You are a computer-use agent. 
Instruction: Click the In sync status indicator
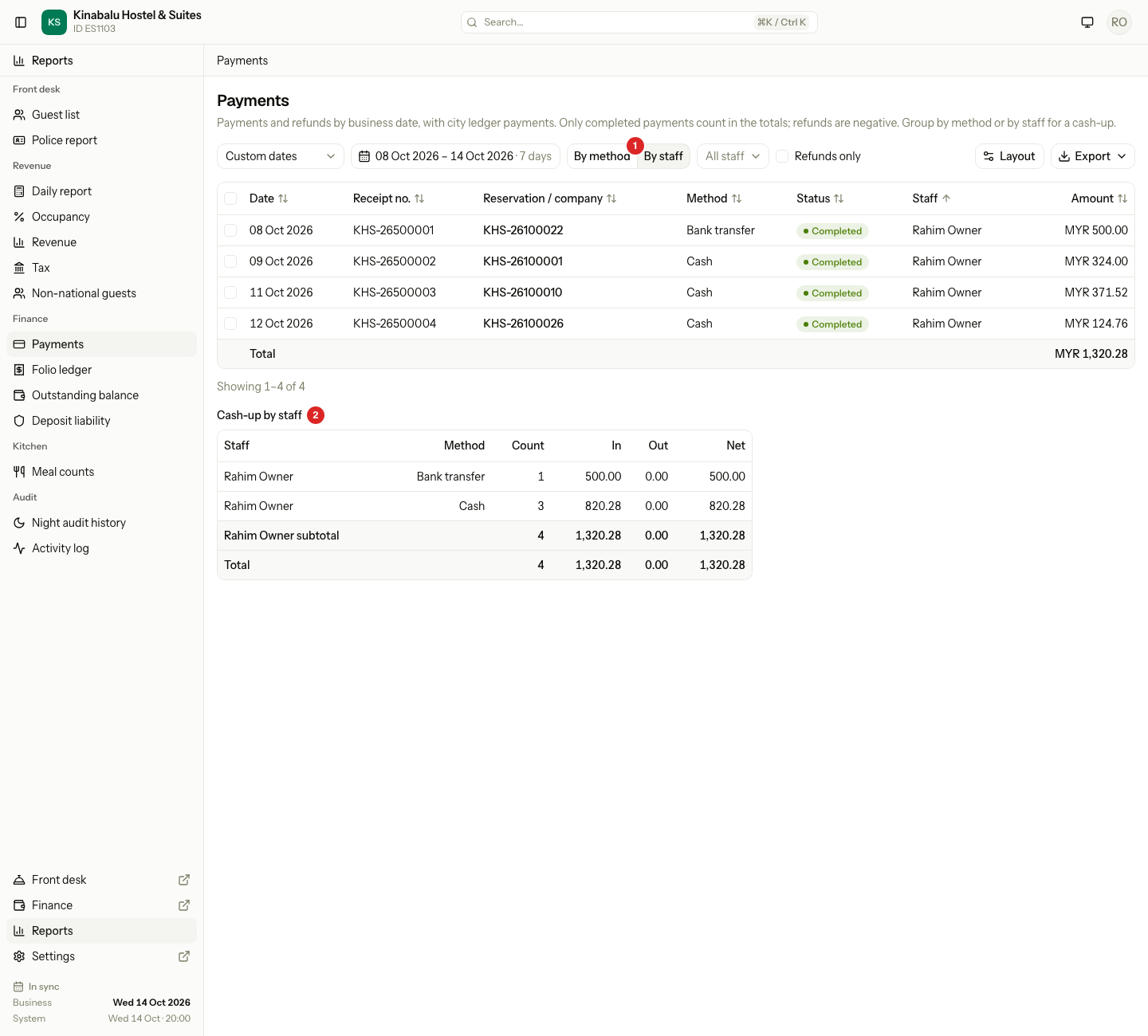coord(37,987)
